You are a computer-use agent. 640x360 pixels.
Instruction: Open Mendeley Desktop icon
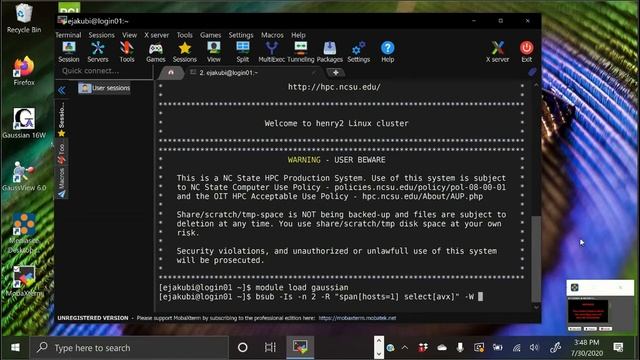(x=24, y=233)
